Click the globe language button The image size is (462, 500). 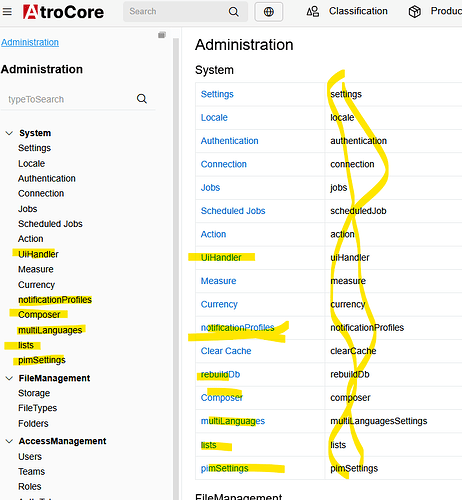click(269, 12)
